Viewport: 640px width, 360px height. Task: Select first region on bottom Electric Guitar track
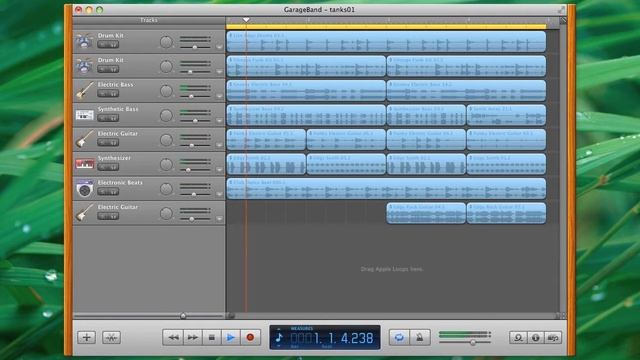point(426,213)
